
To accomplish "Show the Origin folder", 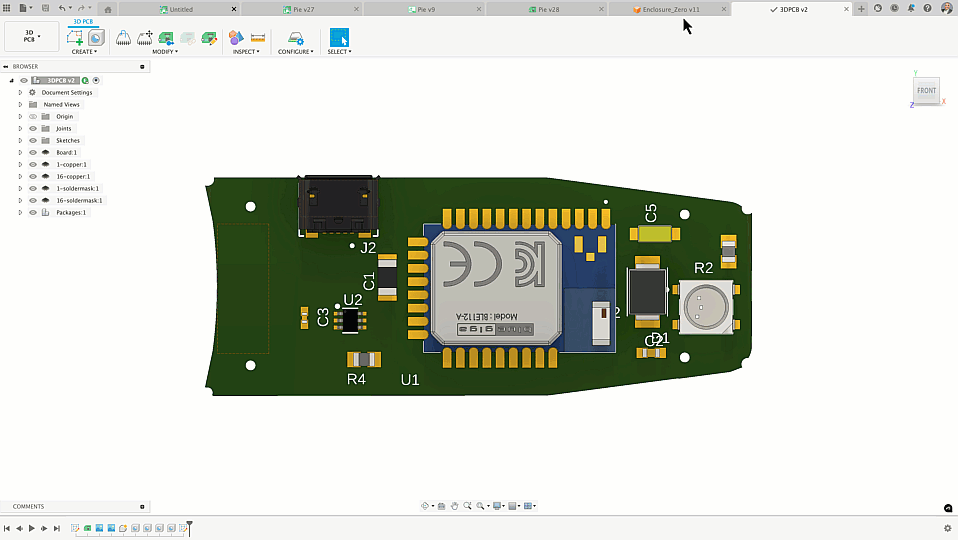I will [33, 117].
